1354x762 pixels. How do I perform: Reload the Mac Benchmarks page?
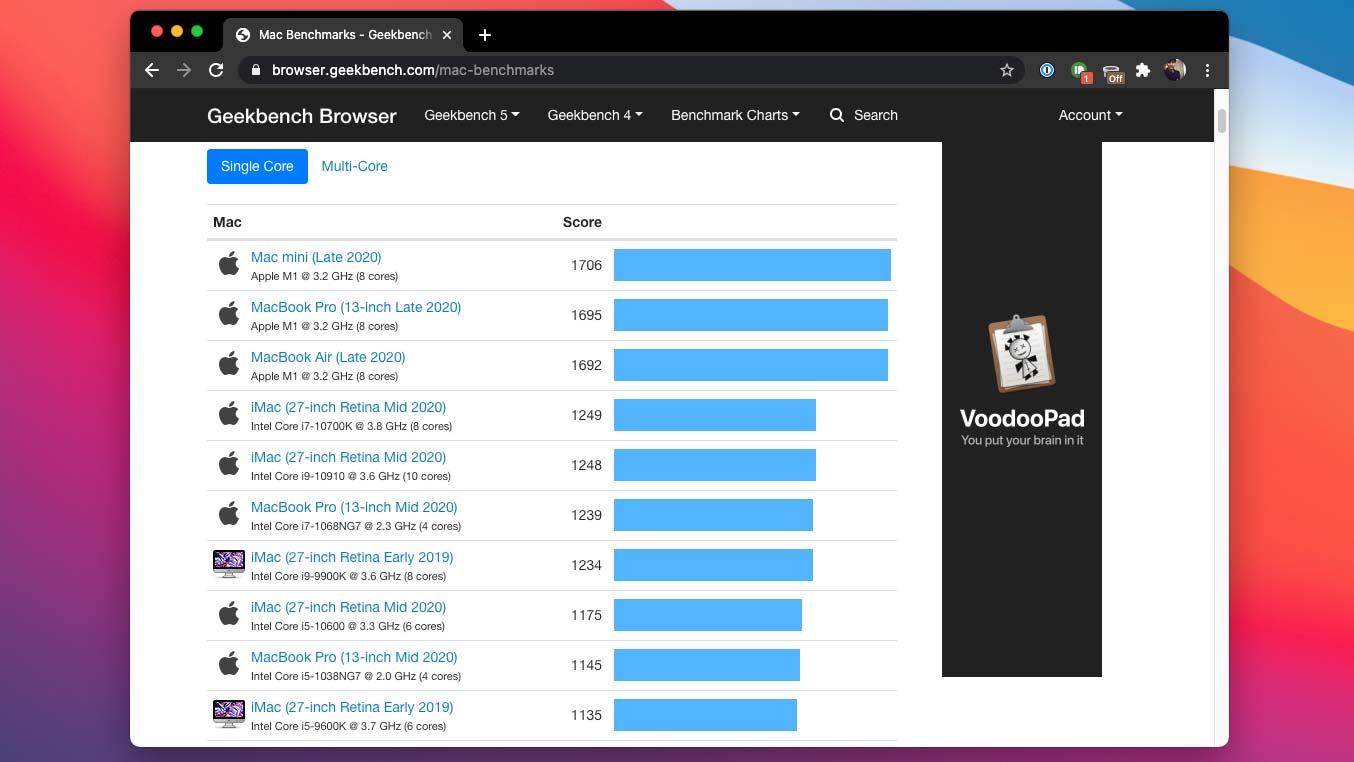(216, 70)
